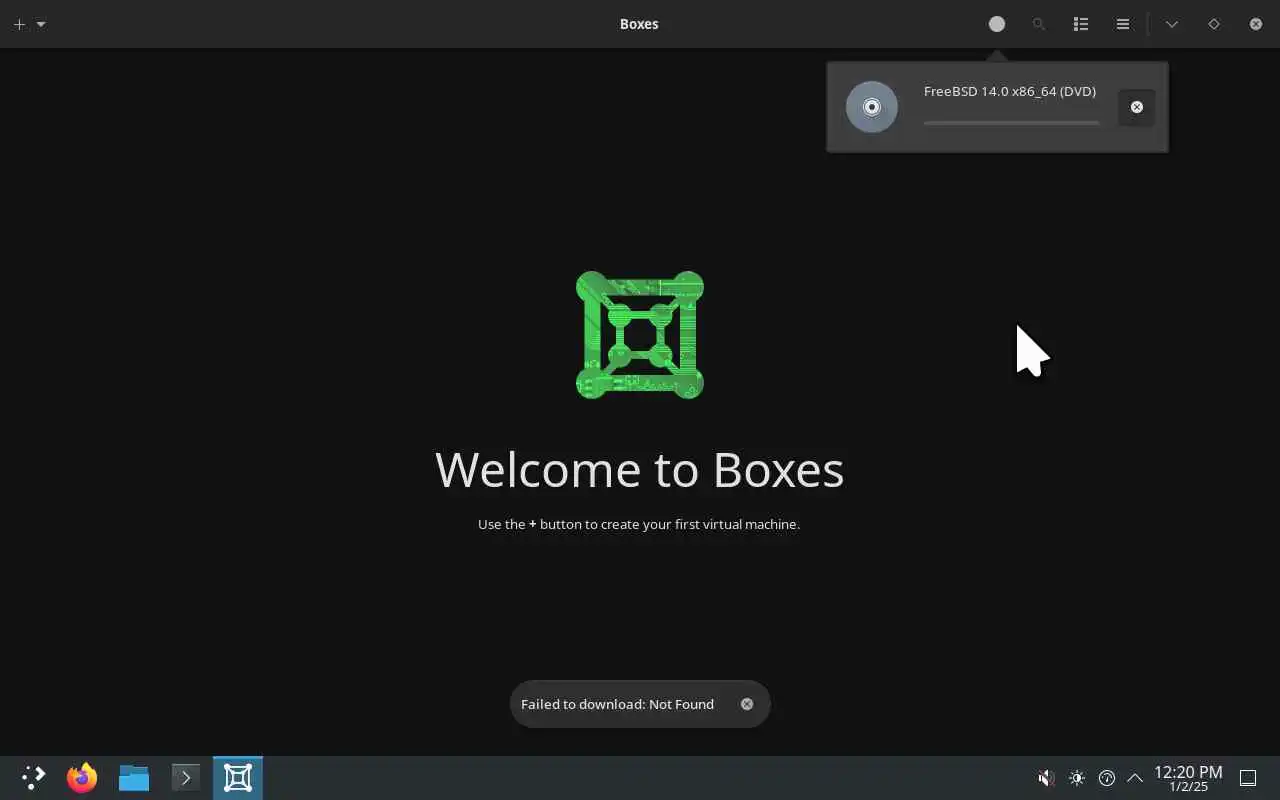This screenshot has height=800, width=1280.
Task: Toggle the downloads popover button in the header
Action: coord(997,24)
